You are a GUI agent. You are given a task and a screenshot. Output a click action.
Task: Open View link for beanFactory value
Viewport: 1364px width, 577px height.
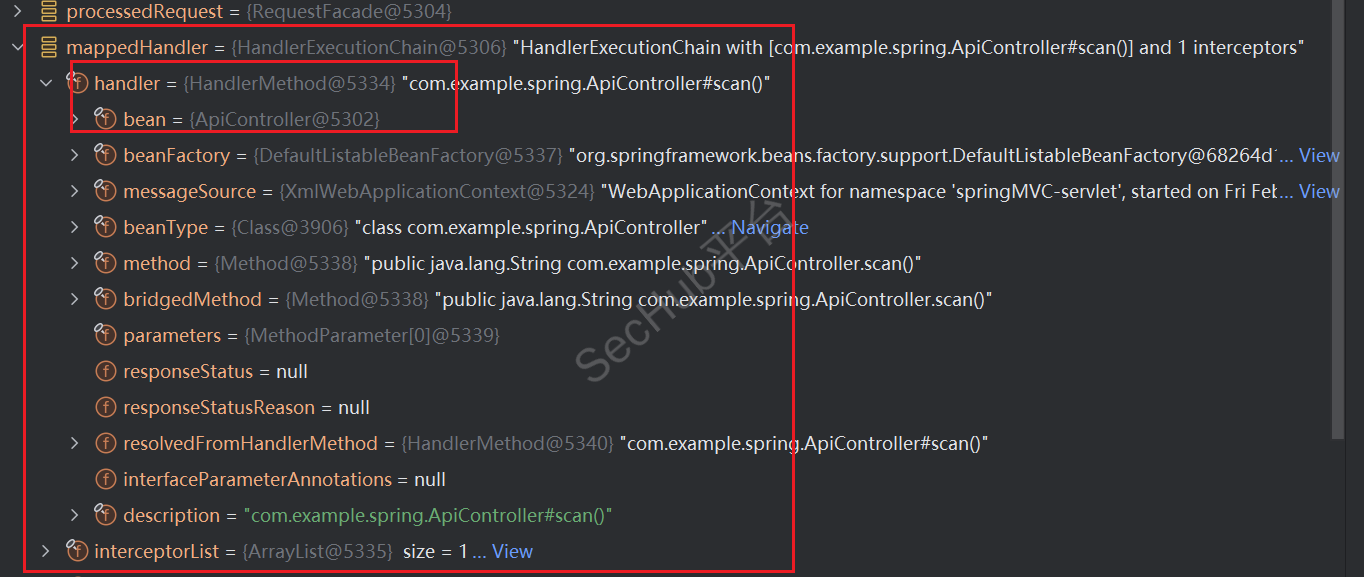(1318, 156)
